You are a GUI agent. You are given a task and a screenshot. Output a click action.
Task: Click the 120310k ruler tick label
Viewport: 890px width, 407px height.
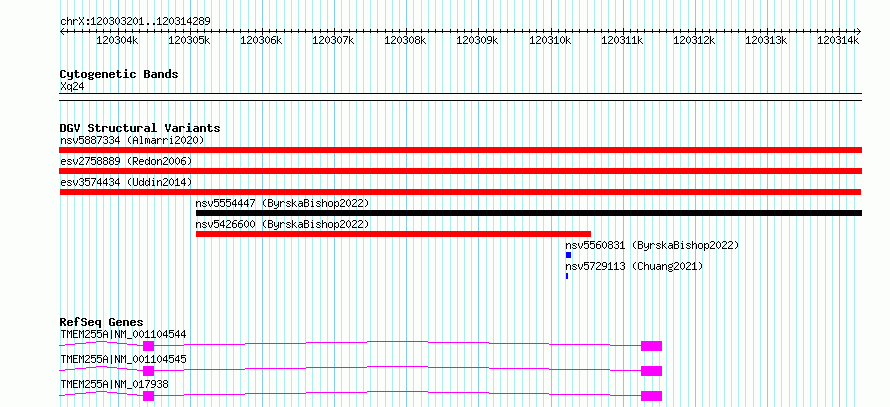point(549,40)
